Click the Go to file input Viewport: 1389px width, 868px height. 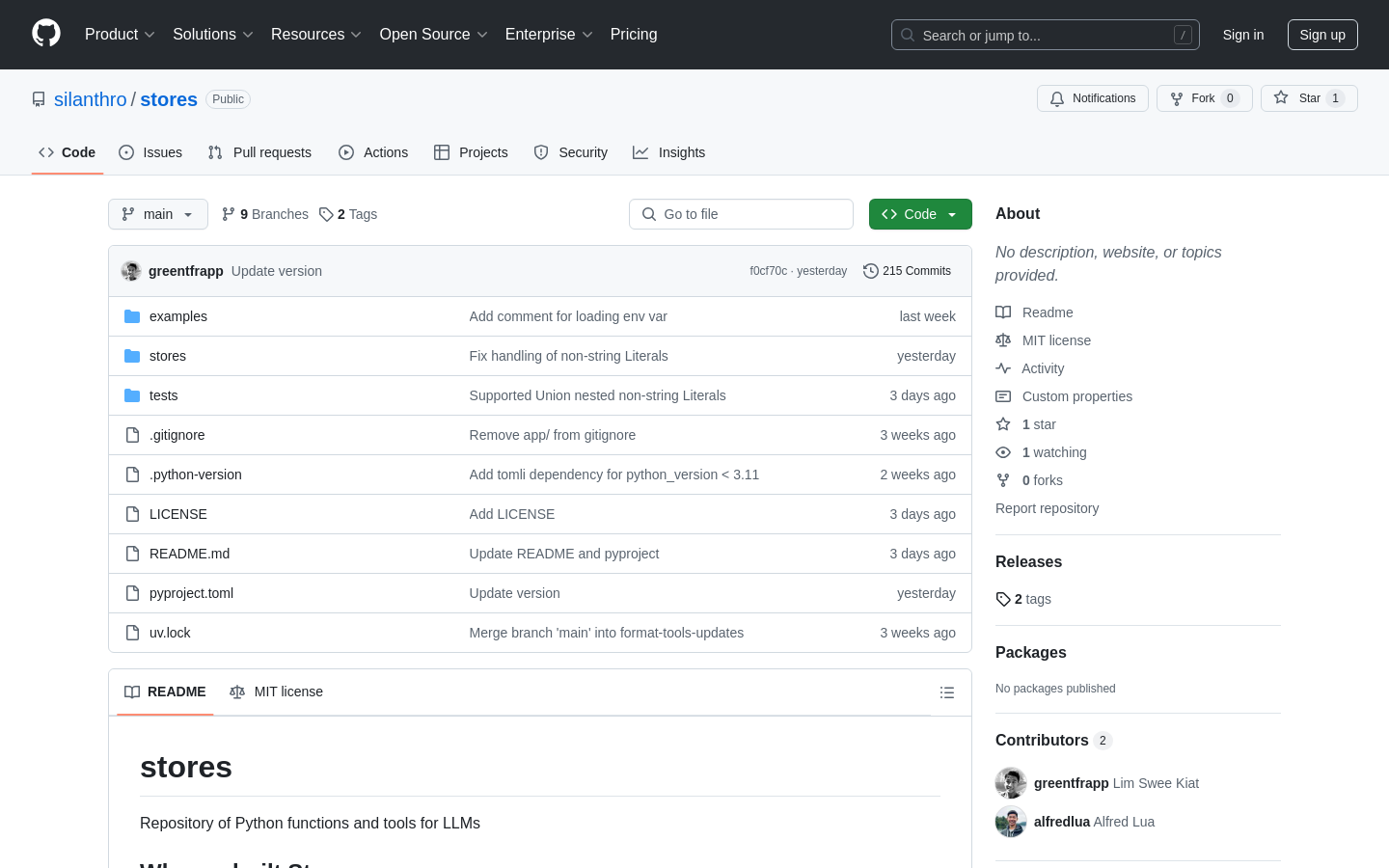point(741,214)
